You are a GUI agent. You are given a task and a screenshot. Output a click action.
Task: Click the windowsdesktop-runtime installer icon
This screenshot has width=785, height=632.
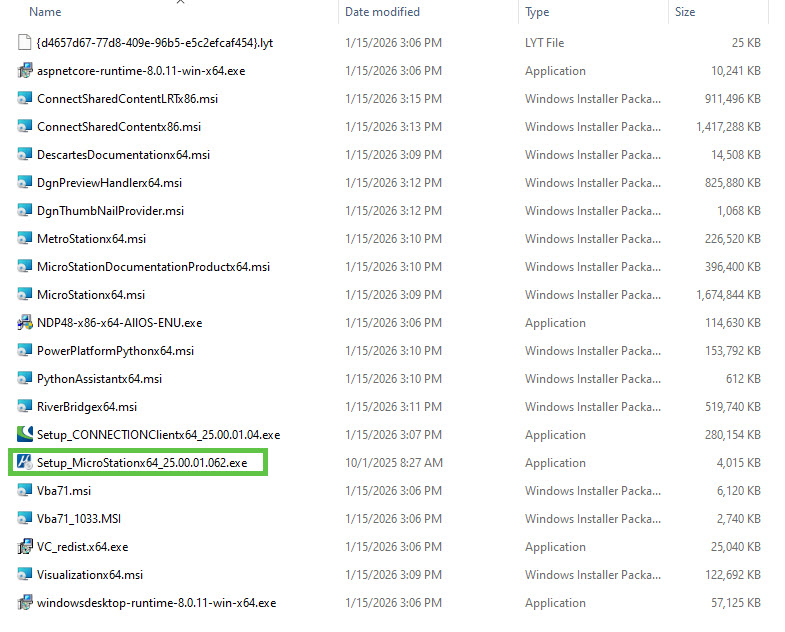click(x=25, y=603)
